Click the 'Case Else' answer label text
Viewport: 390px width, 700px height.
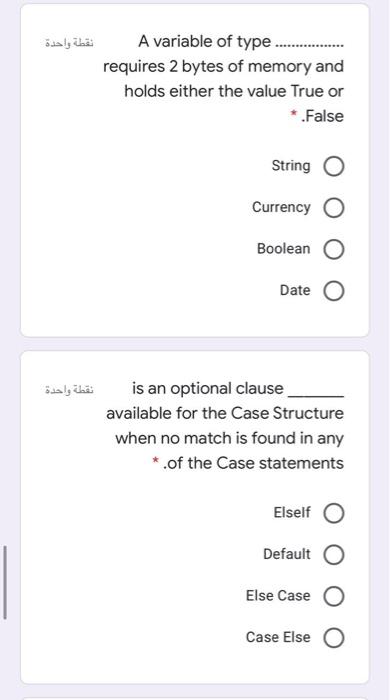tap(278, 637)
